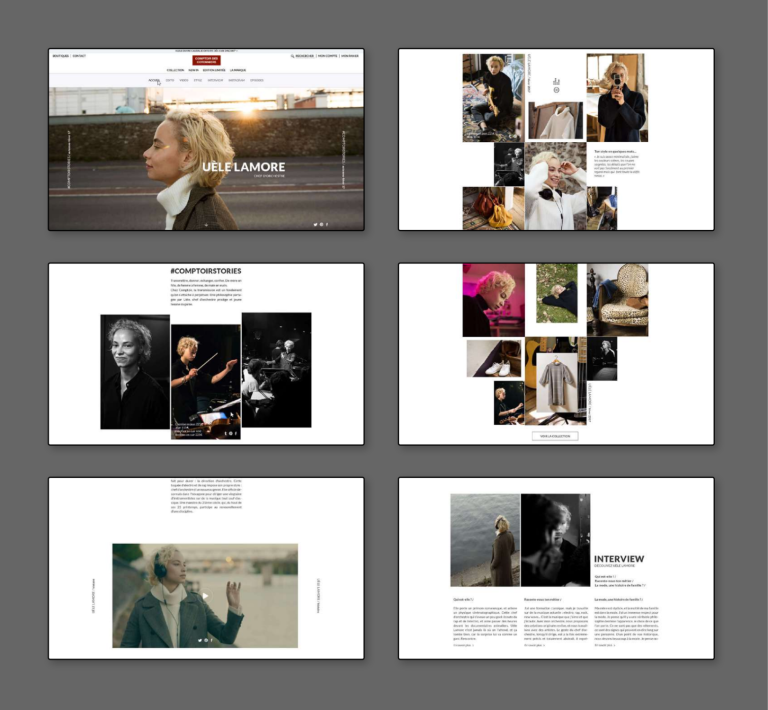Image resolution: width=768 pixels, height=710 pixels.
Task: Click the Contact link in the header
Action: pos(79,56)
